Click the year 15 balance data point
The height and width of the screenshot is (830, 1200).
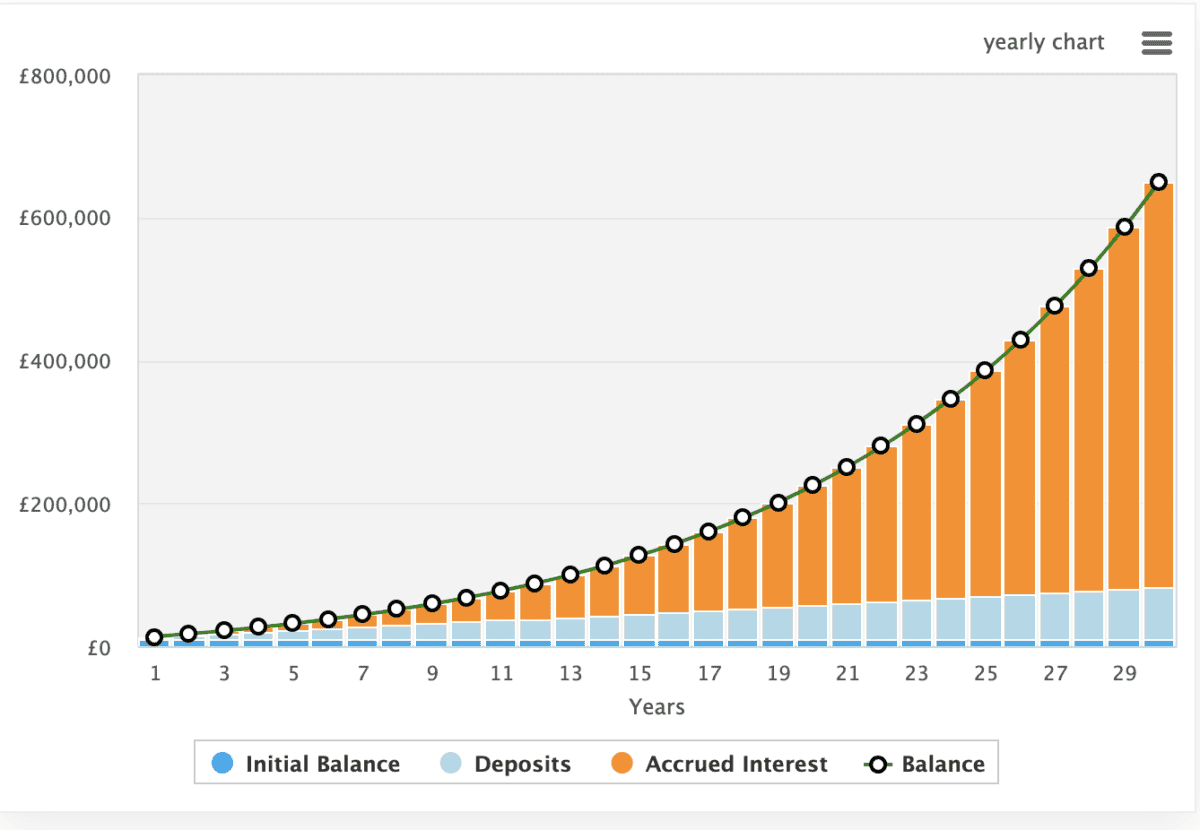click(x=639, y=555)
